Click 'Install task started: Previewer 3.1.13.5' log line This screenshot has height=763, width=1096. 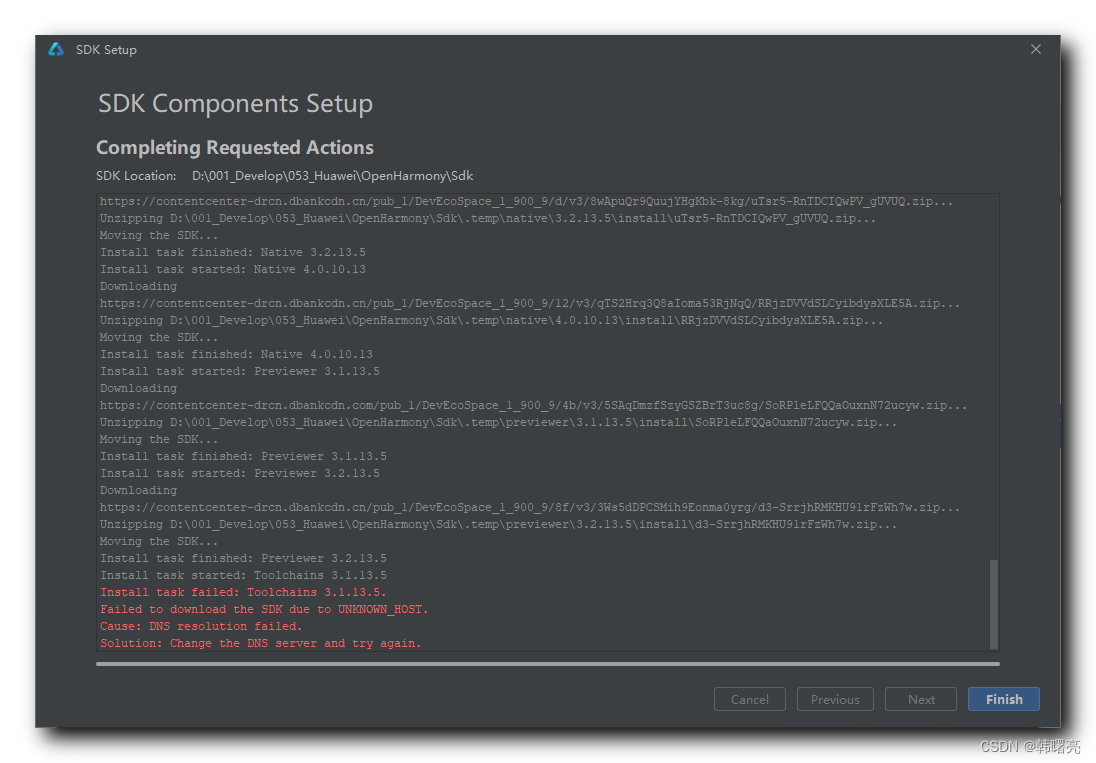point(239,371)
